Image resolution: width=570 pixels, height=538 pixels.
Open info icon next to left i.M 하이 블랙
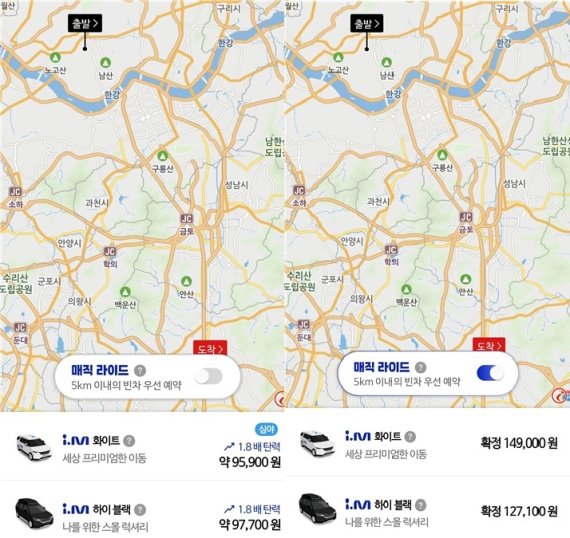coord(140,510)
